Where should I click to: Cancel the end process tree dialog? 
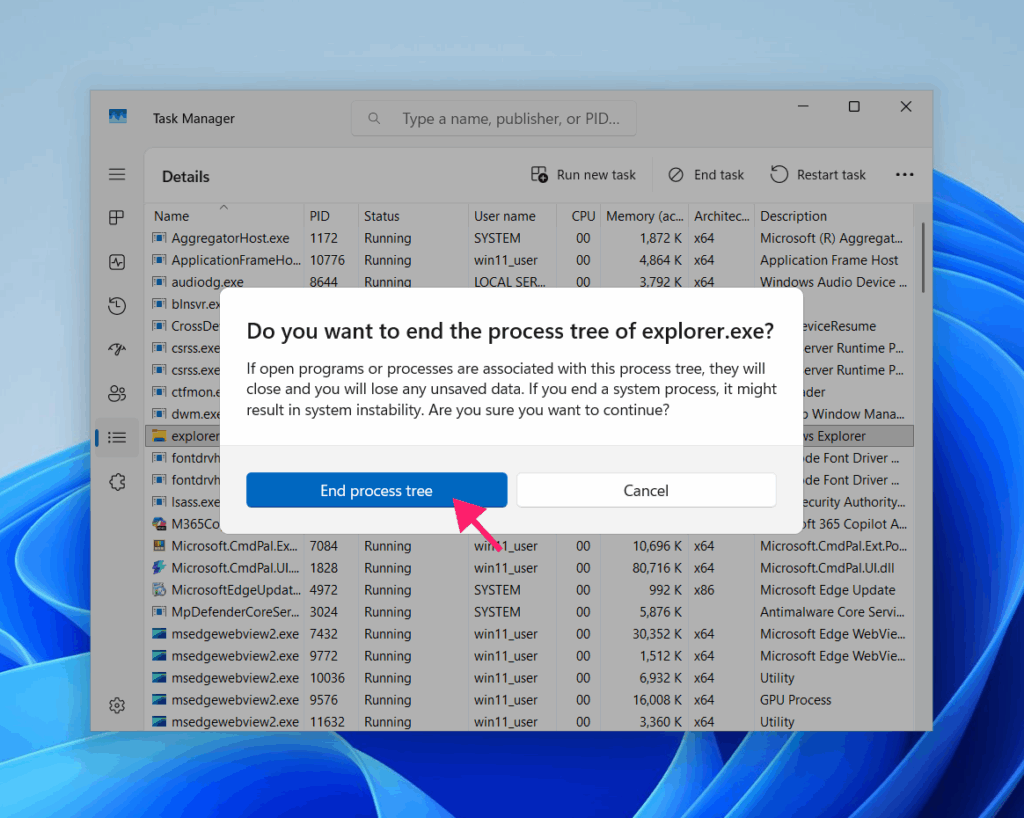(x=646, y=490)
